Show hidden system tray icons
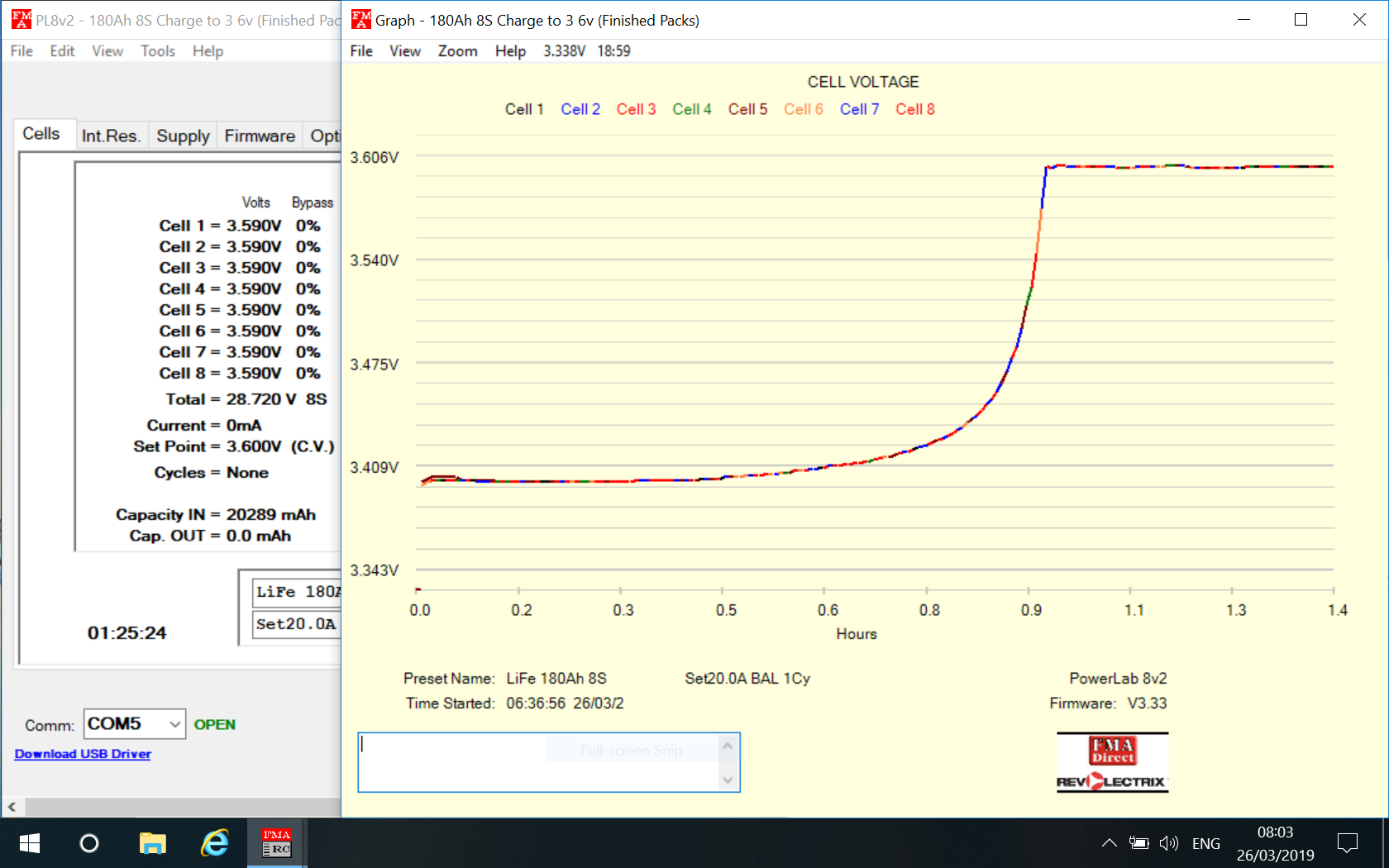The width and height of the screenshot is (1389, 868). tap(1109, 843)
